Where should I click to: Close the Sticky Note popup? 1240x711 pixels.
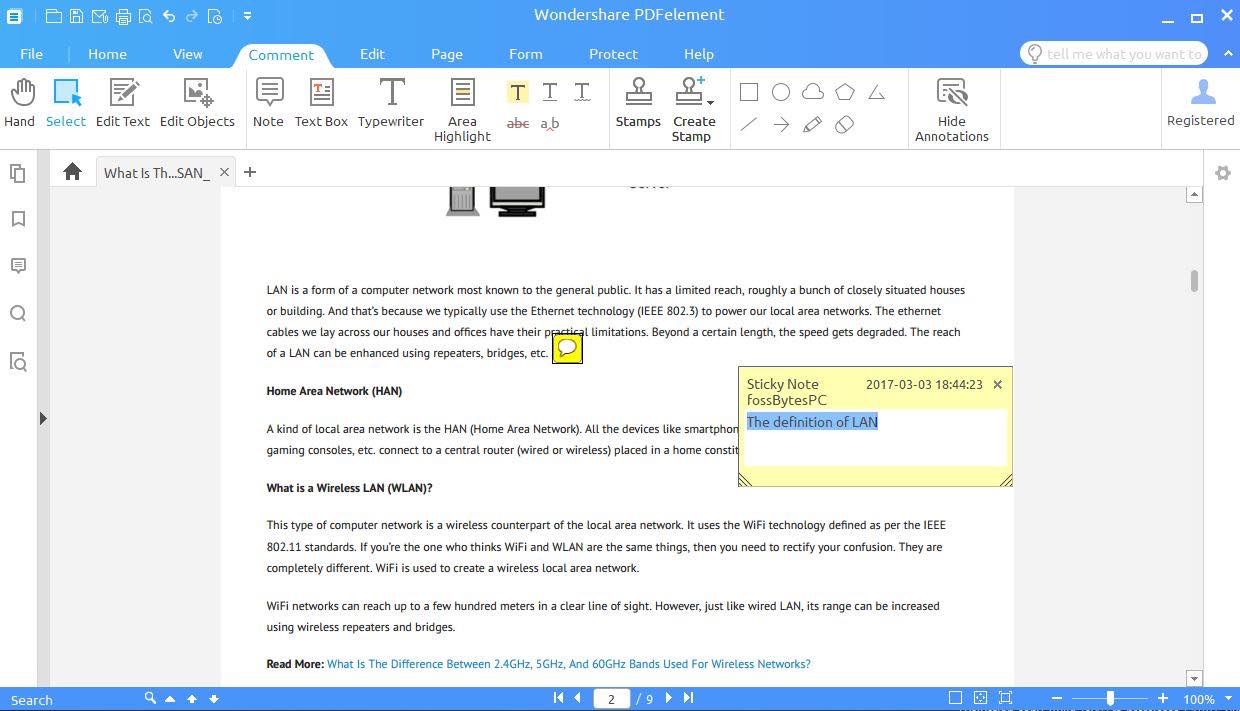pyautogui.click(x=997, y=385)
